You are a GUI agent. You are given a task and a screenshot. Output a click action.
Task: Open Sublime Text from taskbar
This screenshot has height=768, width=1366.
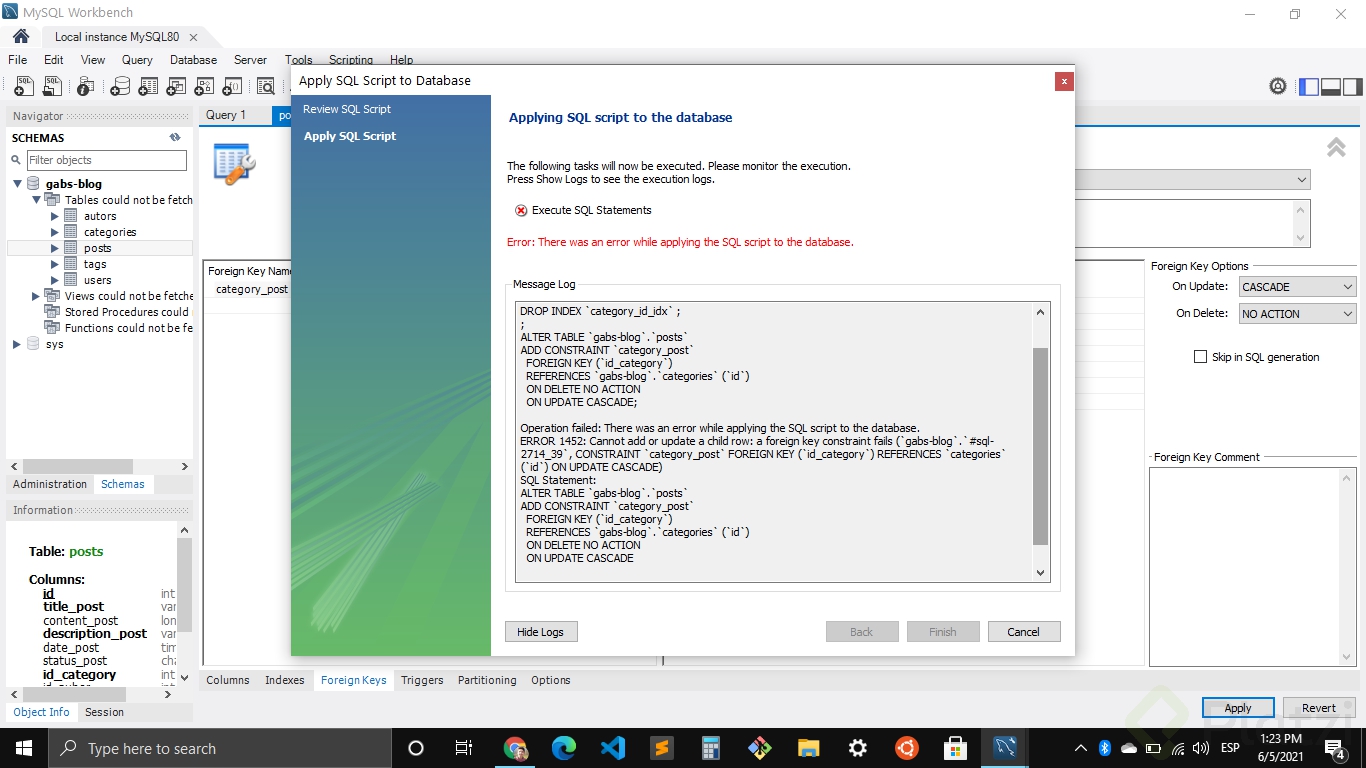click(x=661, y=748)
